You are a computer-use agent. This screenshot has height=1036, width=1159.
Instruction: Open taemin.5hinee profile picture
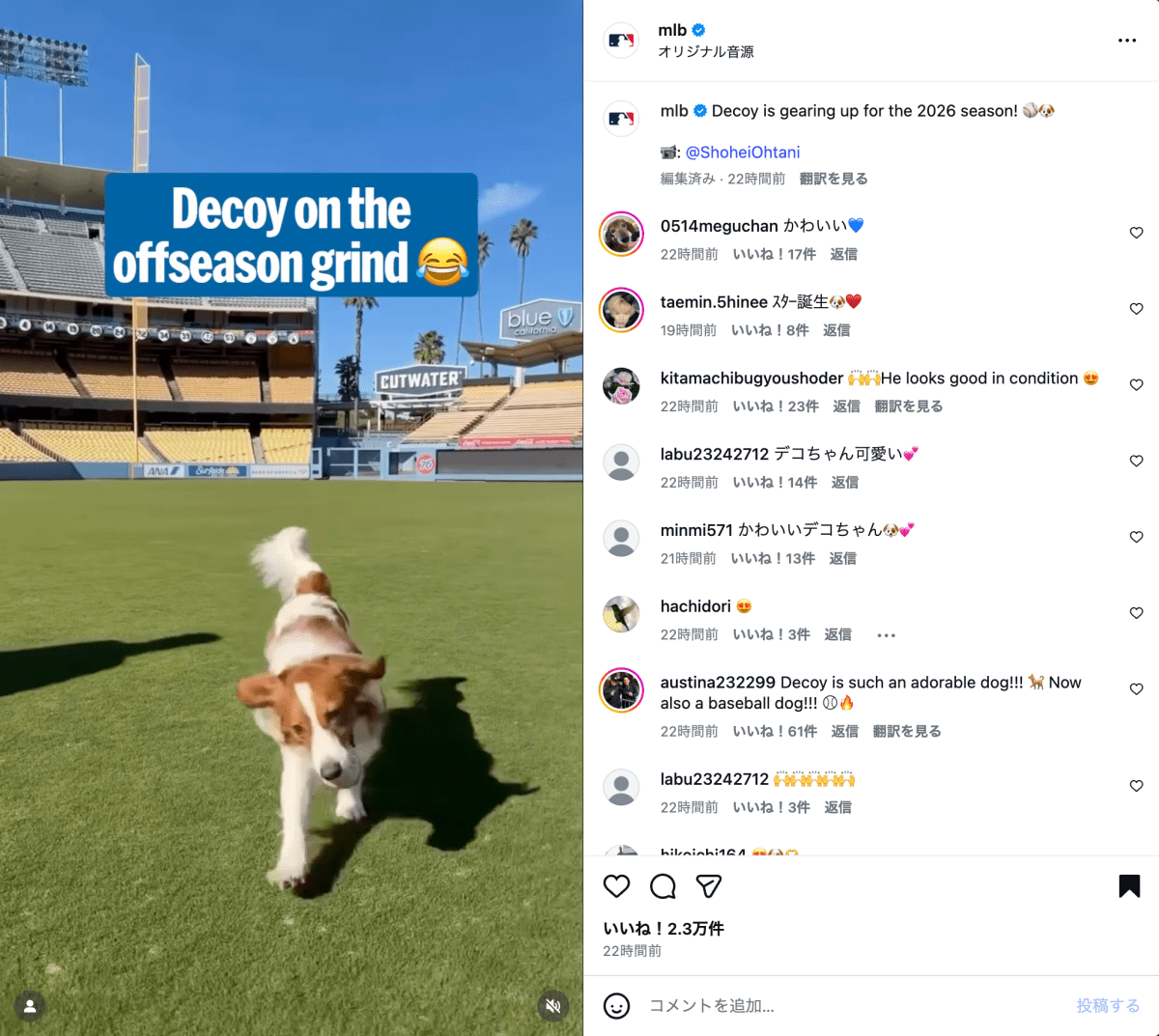[x=621, y=310]
